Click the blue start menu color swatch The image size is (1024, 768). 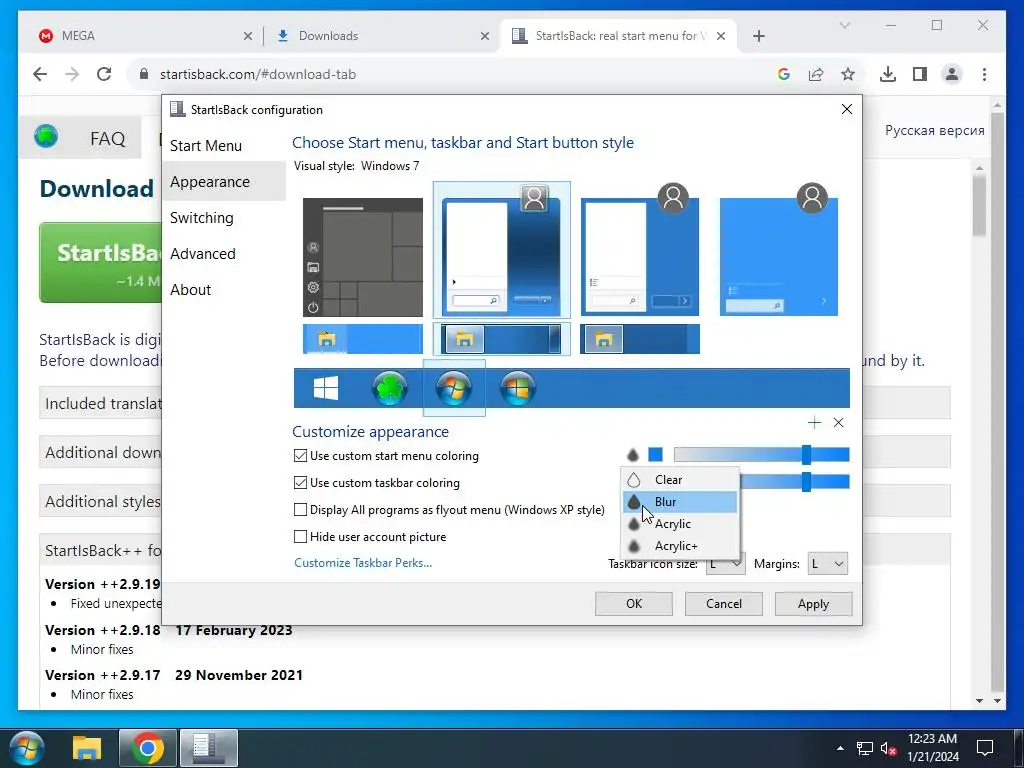pyautogui.click(x=655, y=455)
